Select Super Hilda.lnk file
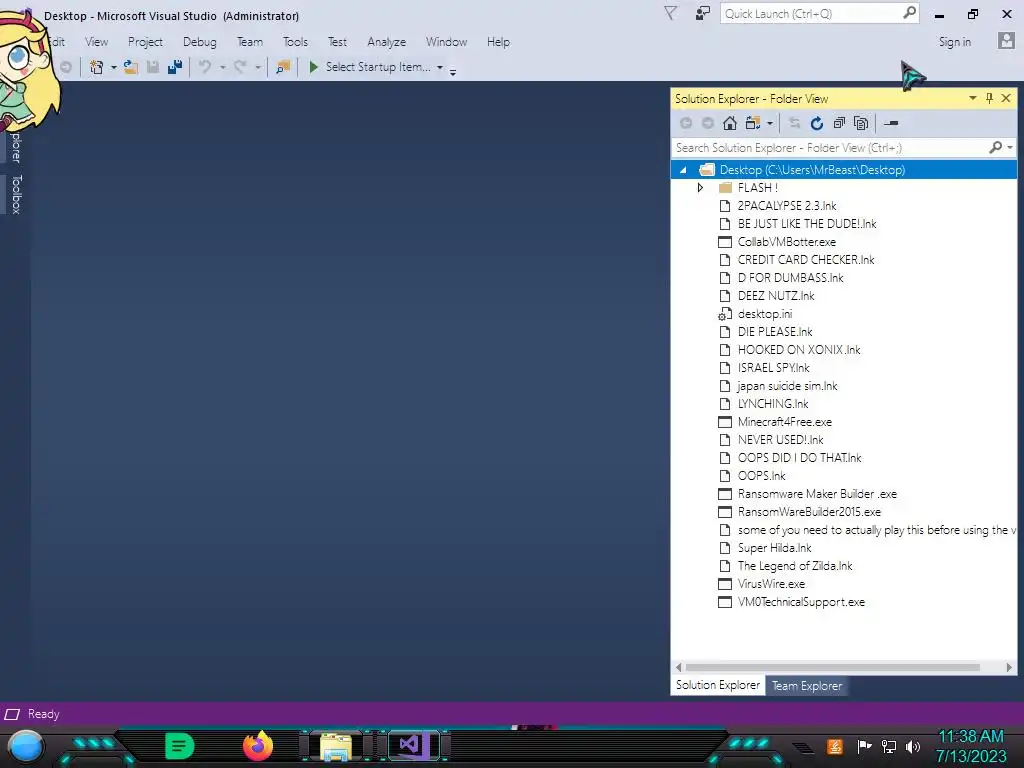The width and height of the screenshot is (1024, 768). tap(775, 548)
